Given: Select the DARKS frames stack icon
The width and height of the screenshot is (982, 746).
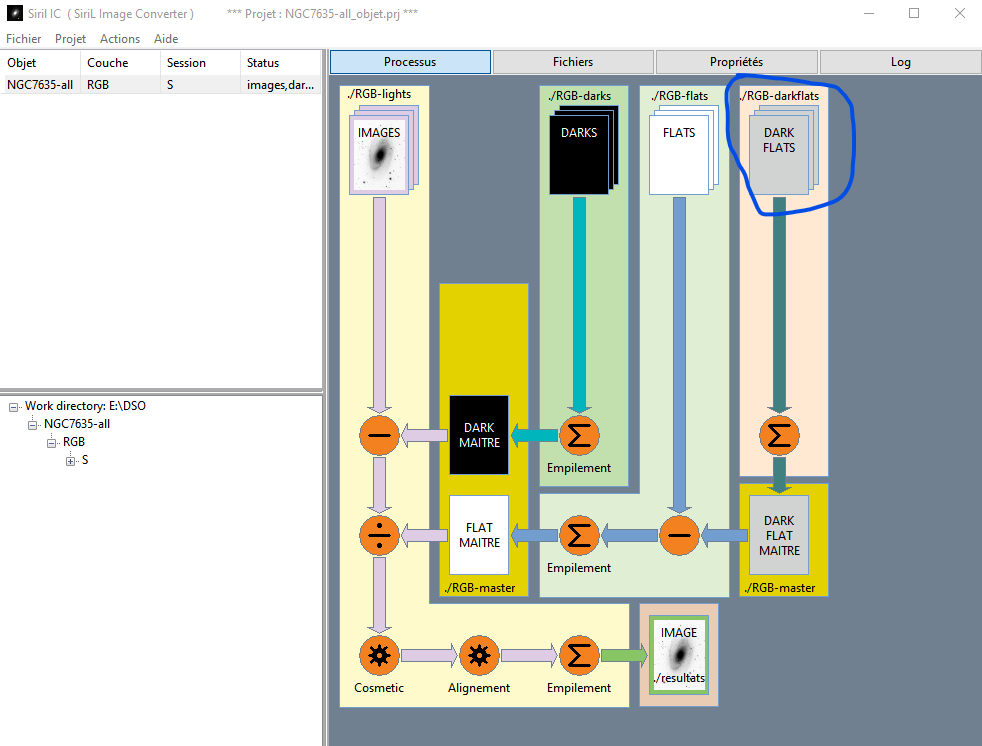Looking at the screenshot, I should (584, 150).
